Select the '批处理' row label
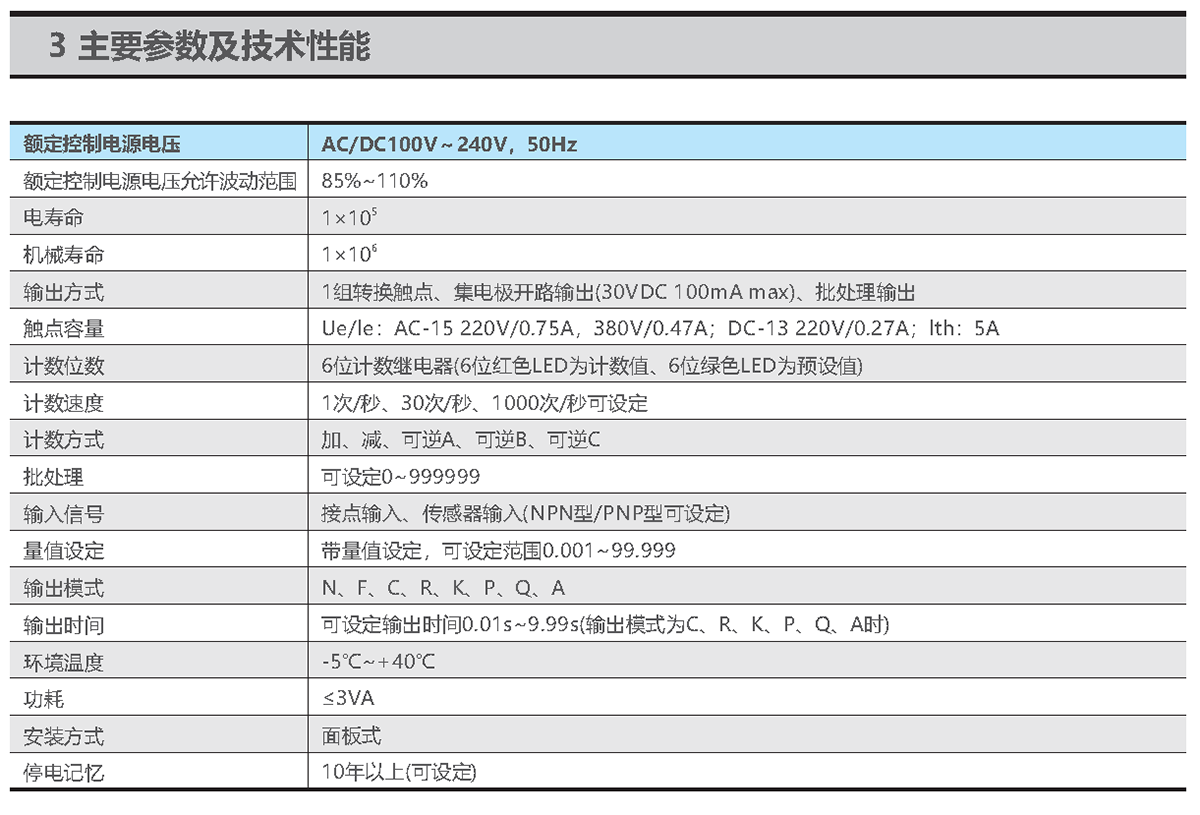The image size is (1200, 815). (x=53, y=477)
